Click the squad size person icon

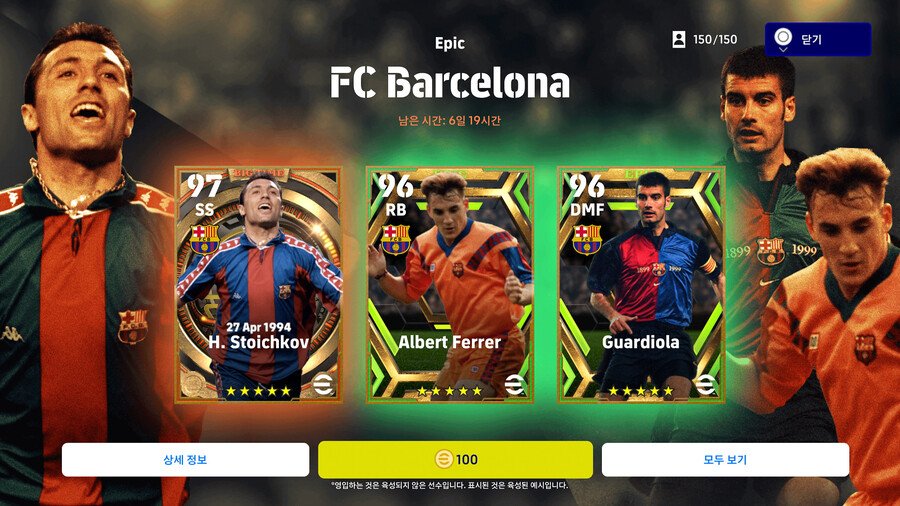click(678, 39)
